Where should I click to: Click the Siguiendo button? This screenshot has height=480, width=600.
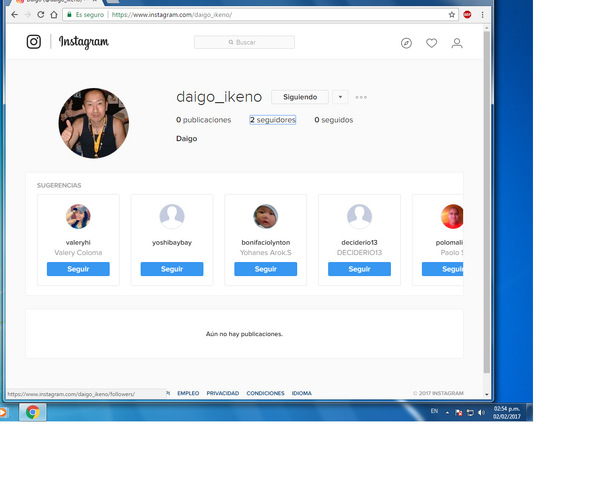coord(300,97)
